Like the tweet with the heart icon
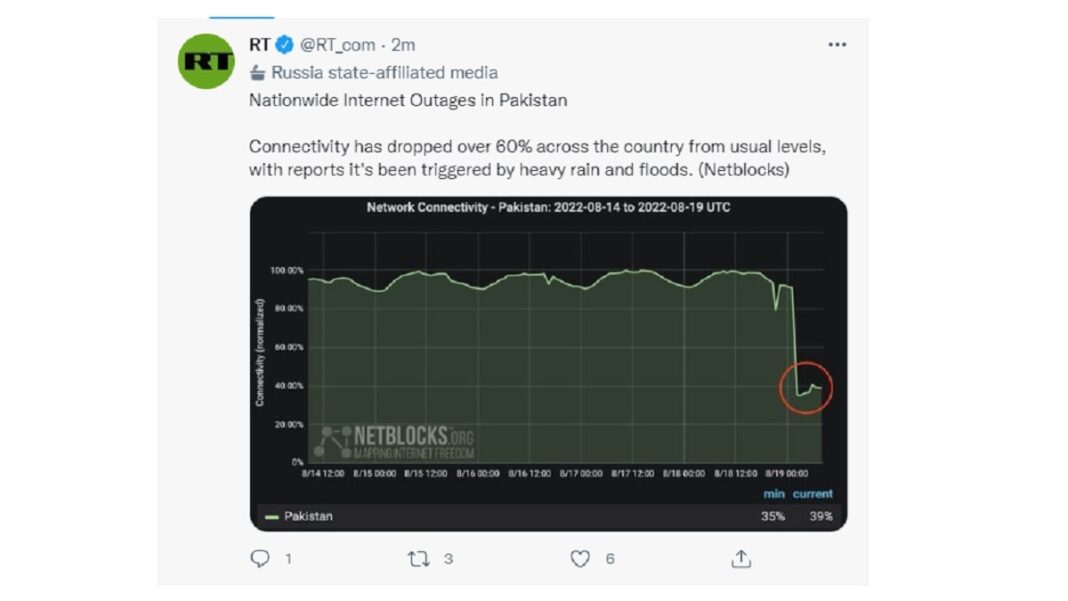 pos(580,561)
